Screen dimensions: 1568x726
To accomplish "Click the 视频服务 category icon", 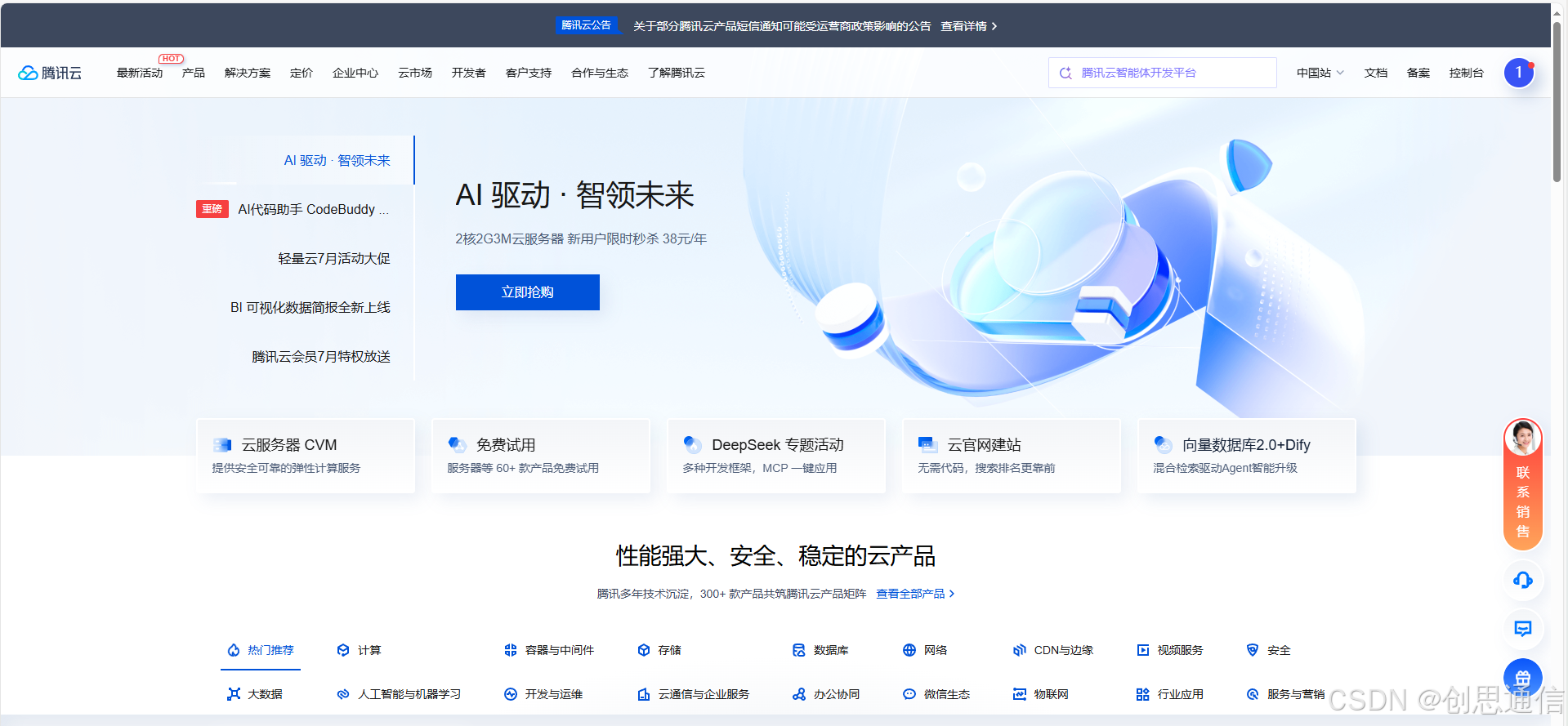I will tap(1143, 650).
